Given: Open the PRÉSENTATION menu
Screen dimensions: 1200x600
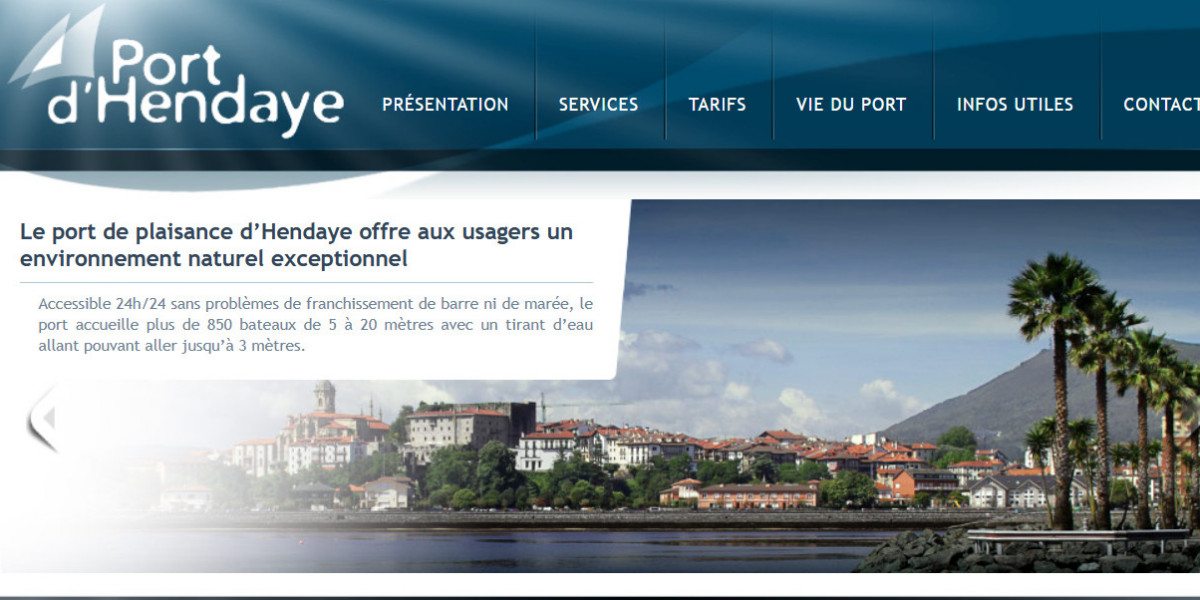Looking at the screenshot, I should point(444,104).
